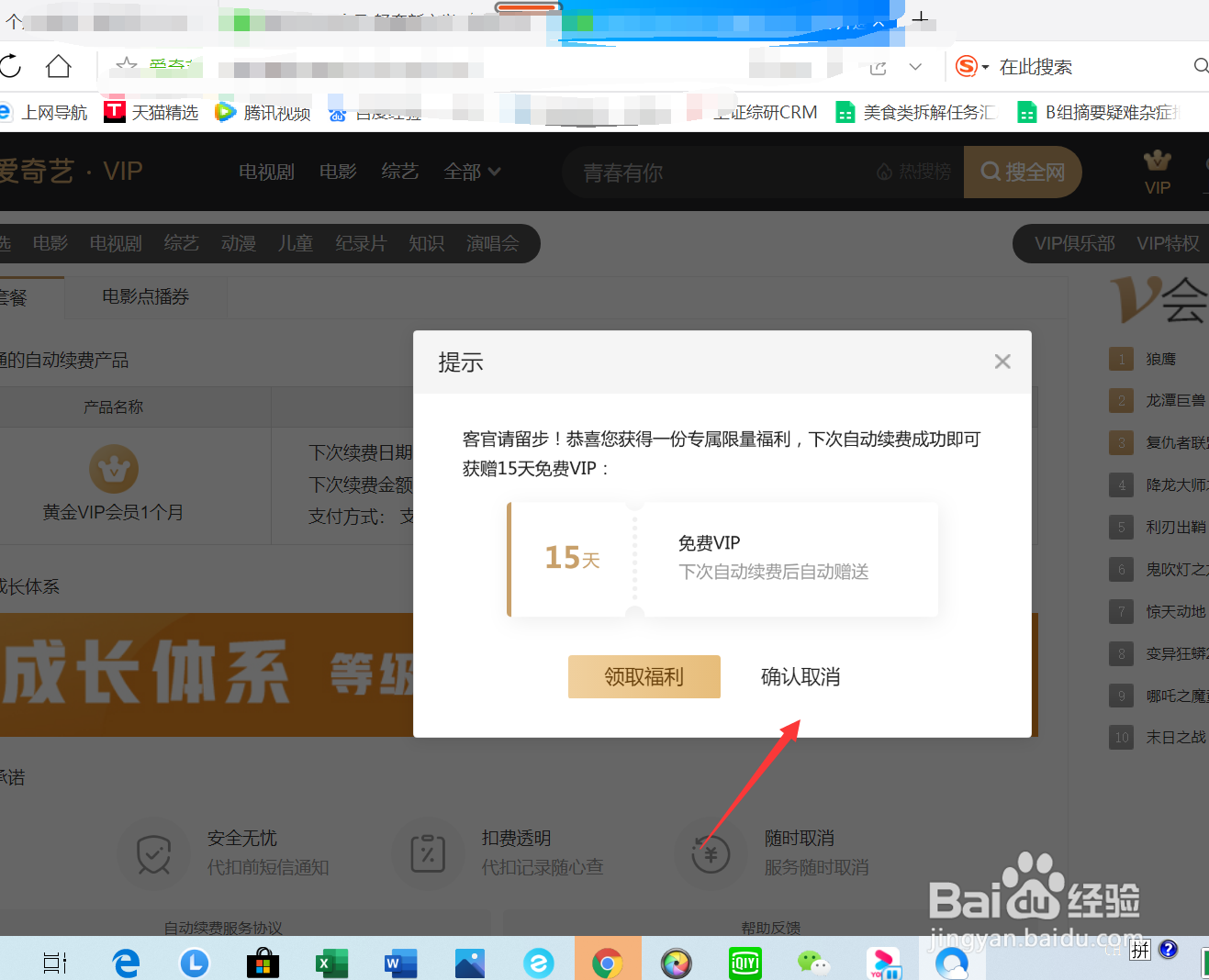This screenshot has width=1209, height=980.
Task: Open the blue clock L taskbar app
Action: pyautogui.click(x=195, y=963)
